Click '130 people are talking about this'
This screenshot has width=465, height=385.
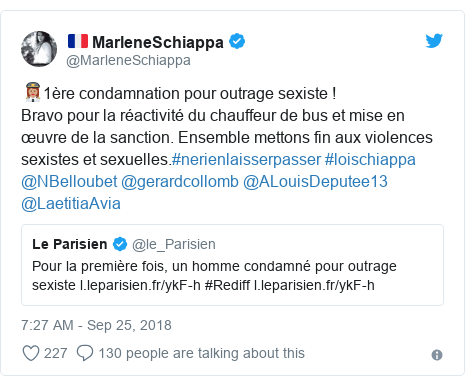click(x=202, y=353)
